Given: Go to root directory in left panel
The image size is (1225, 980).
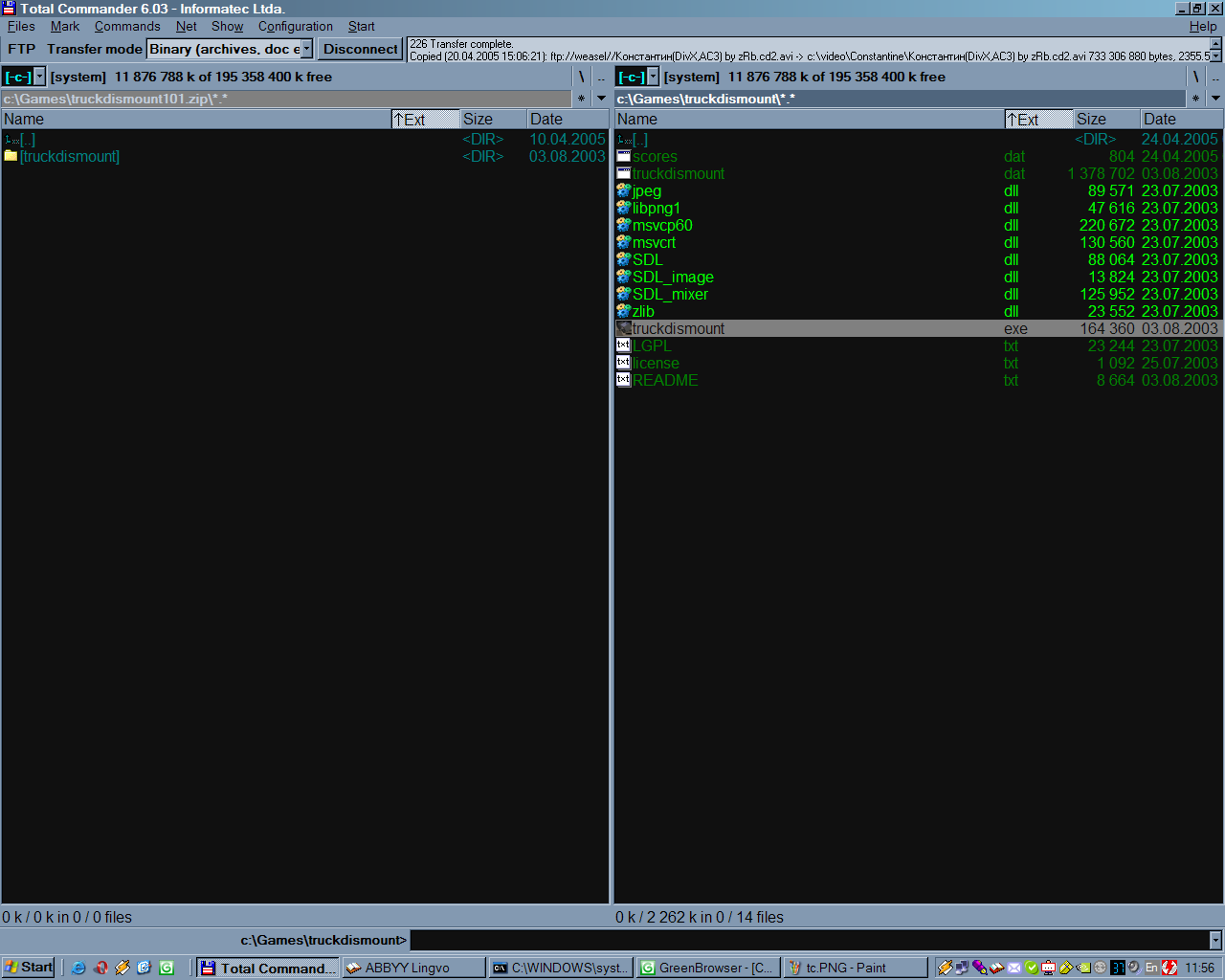Looking at the screenshot, I should 581,77.
